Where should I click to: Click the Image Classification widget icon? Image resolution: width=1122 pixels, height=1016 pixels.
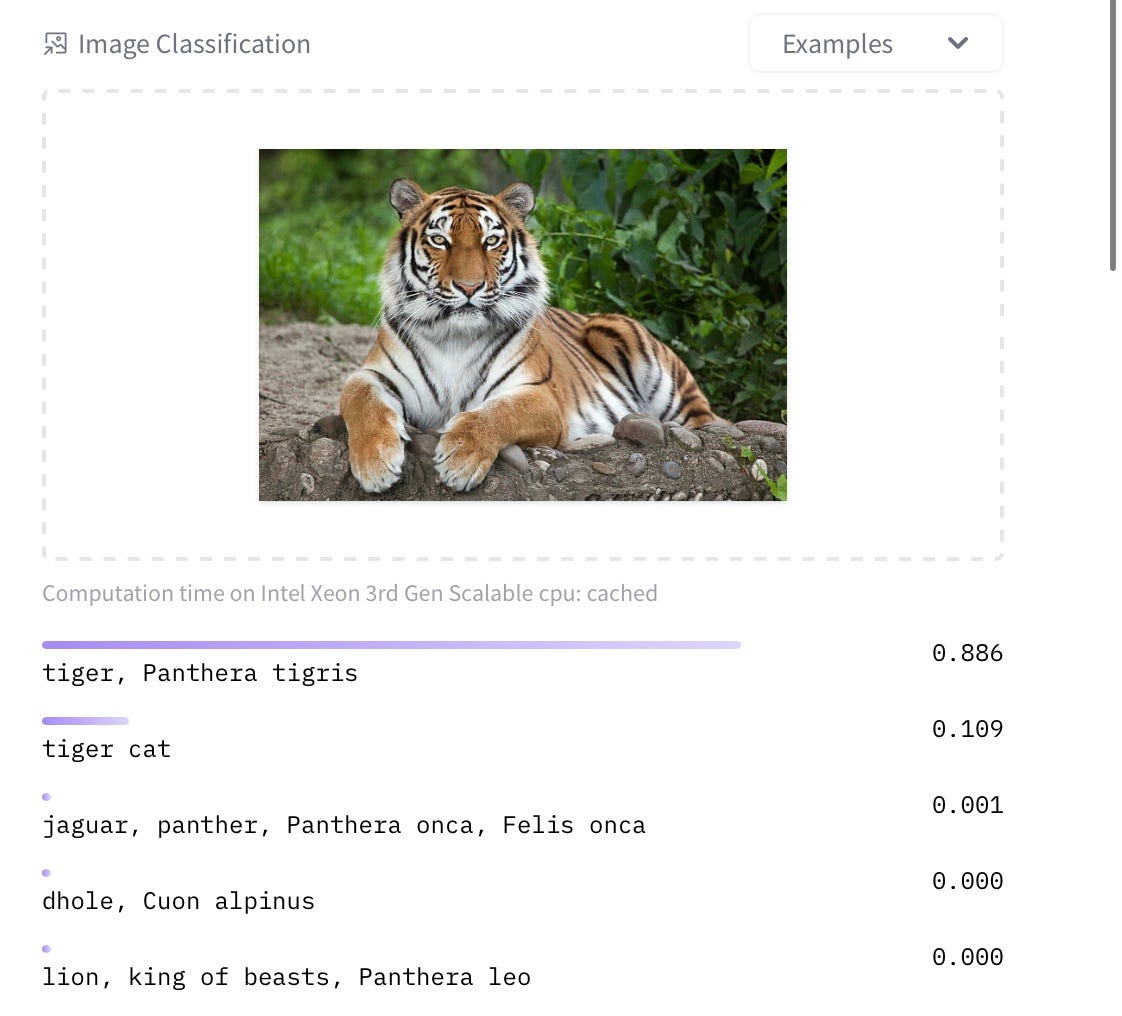tap(55, 43)
